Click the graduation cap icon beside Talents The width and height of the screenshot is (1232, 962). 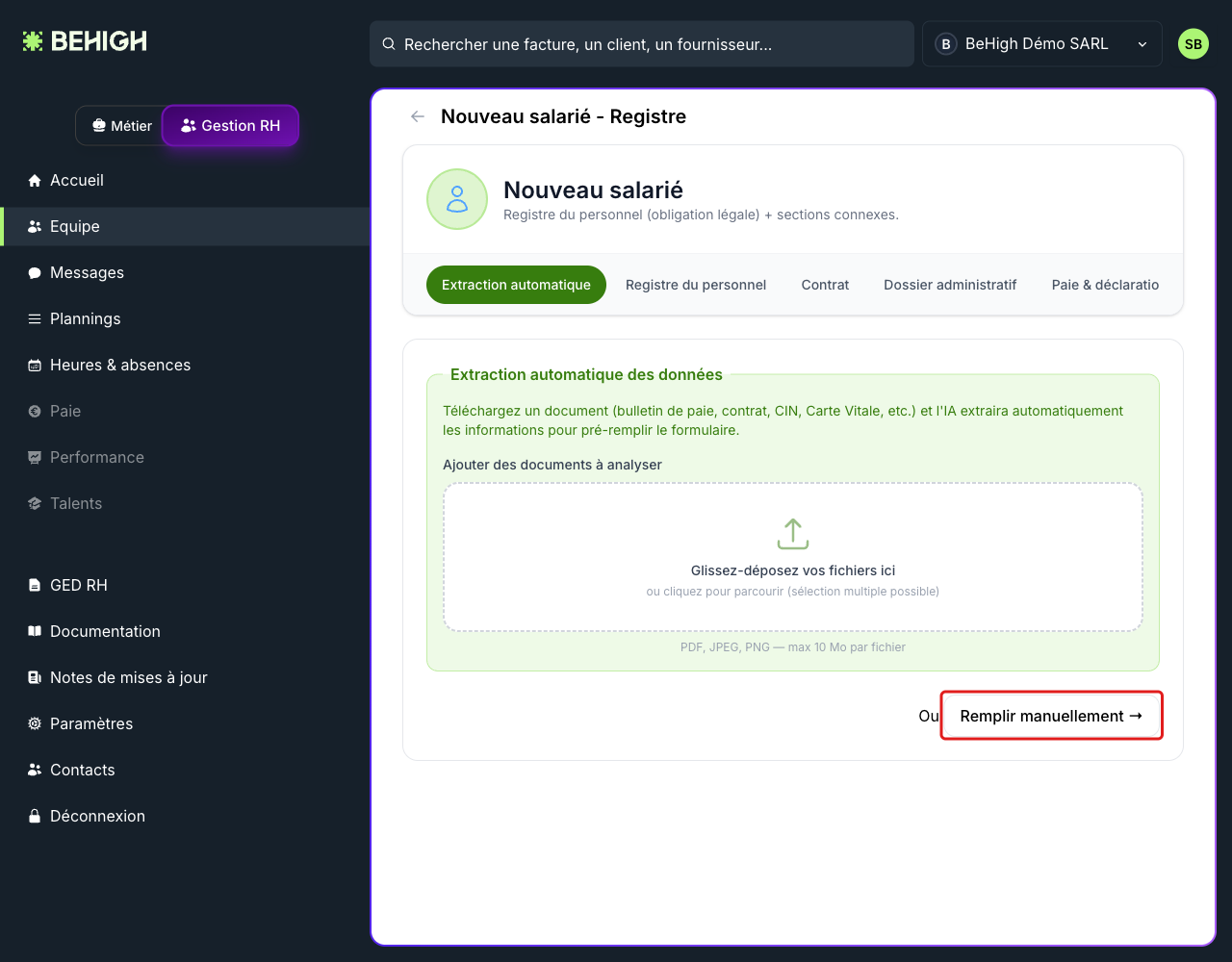point(35,504)
